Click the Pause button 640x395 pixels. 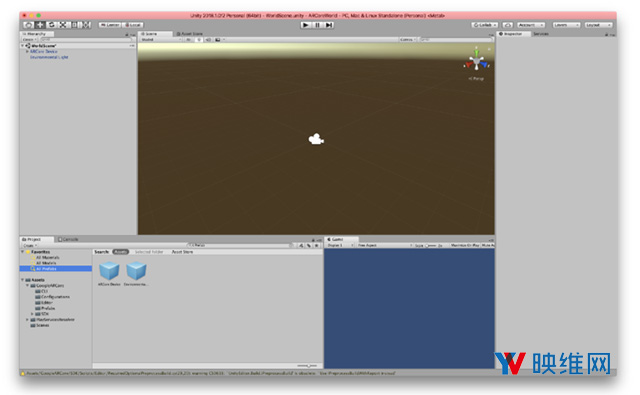[x=317, y=25]
